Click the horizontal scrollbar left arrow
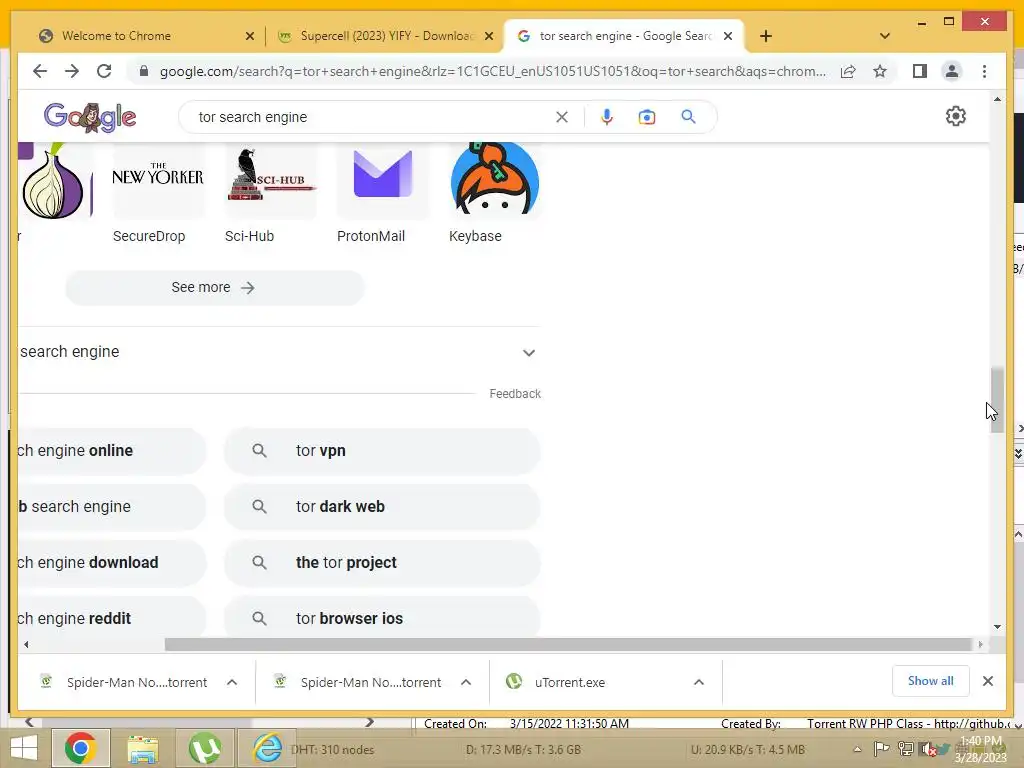Viewport: 1024px width, 768px height. click(26, 645)
